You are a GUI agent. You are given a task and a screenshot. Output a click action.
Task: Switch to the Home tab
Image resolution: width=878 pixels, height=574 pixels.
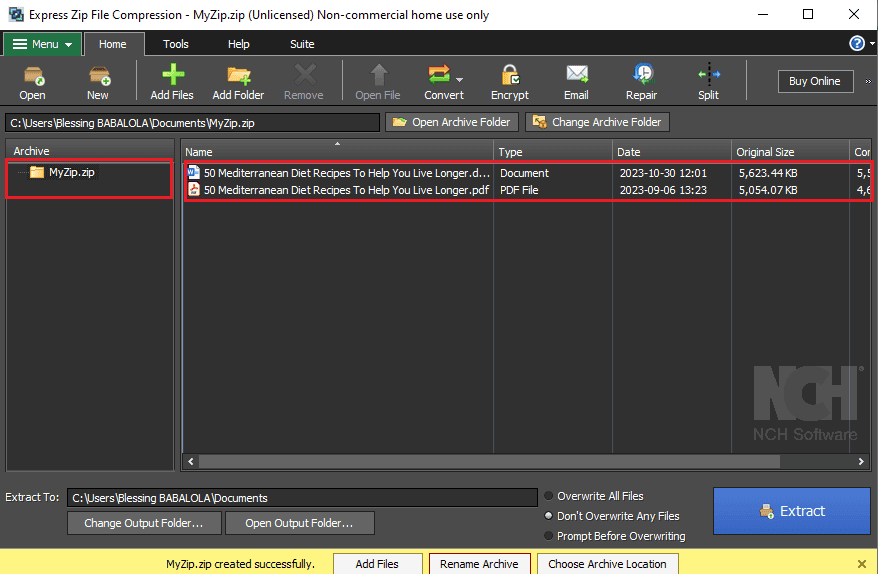(x=113, y=44)
